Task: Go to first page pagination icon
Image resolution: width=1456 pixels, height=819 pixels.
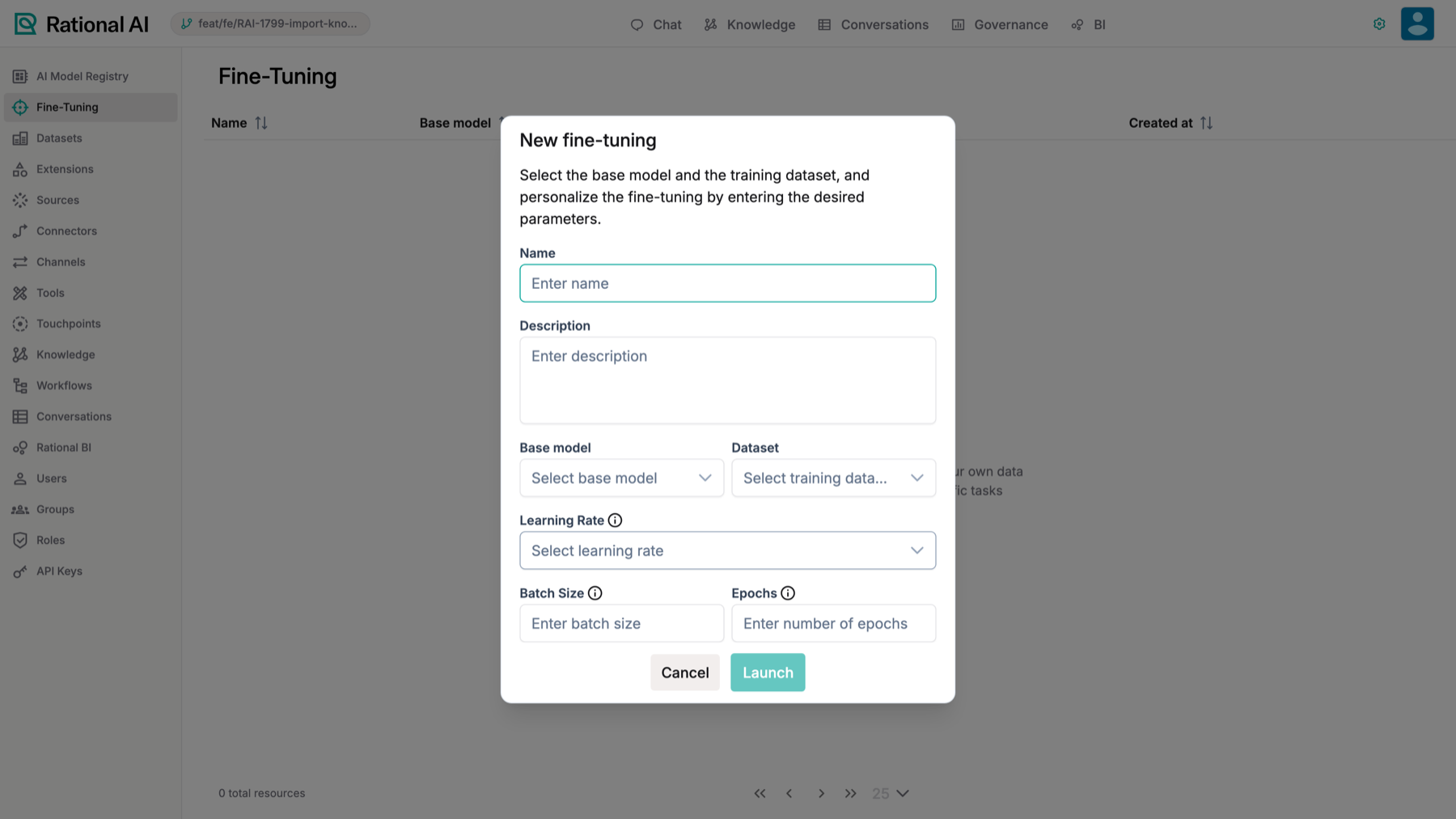Action: (x=760, y=793)
